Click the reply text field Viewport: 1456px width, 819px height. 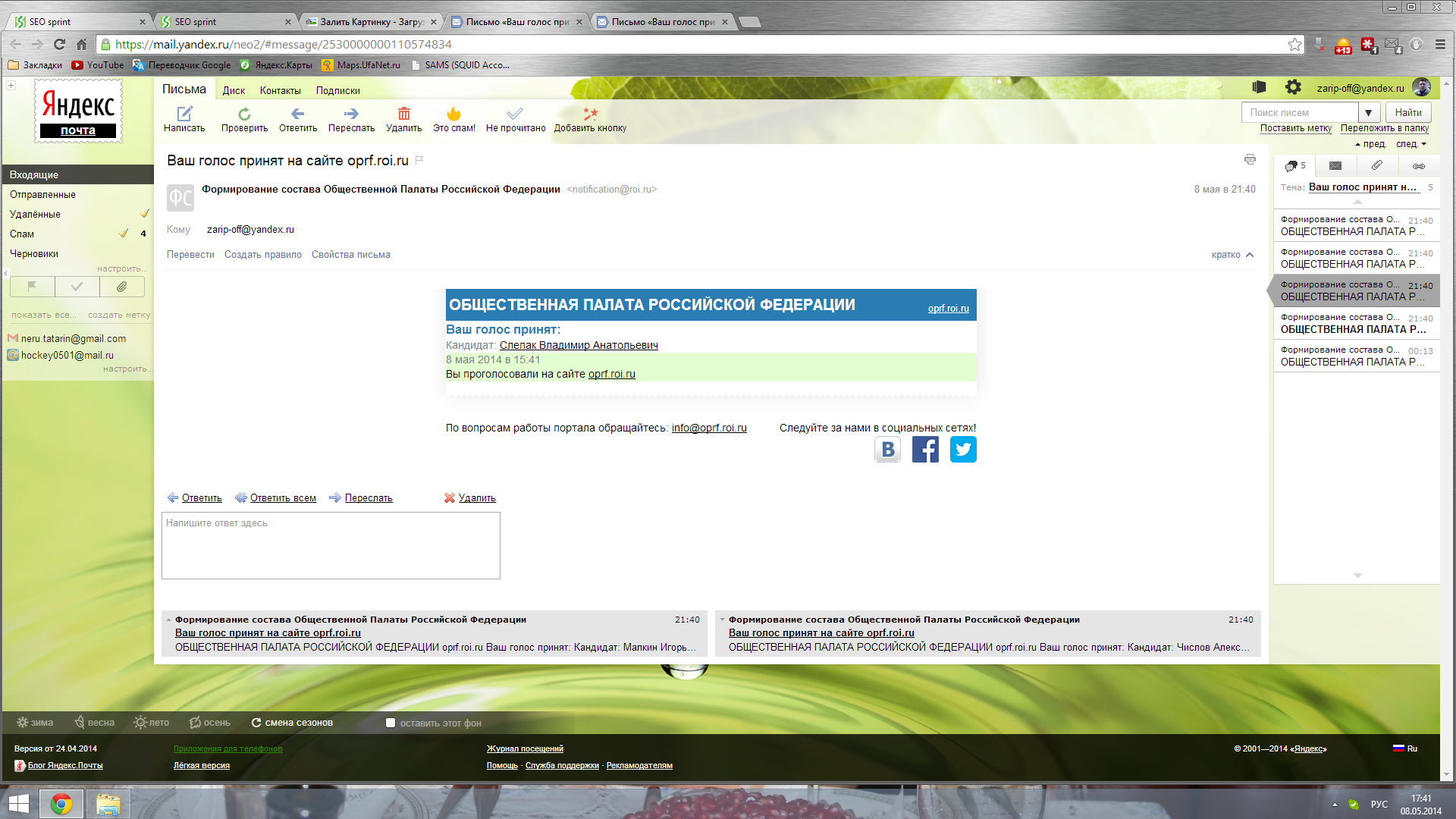[331, 546]
